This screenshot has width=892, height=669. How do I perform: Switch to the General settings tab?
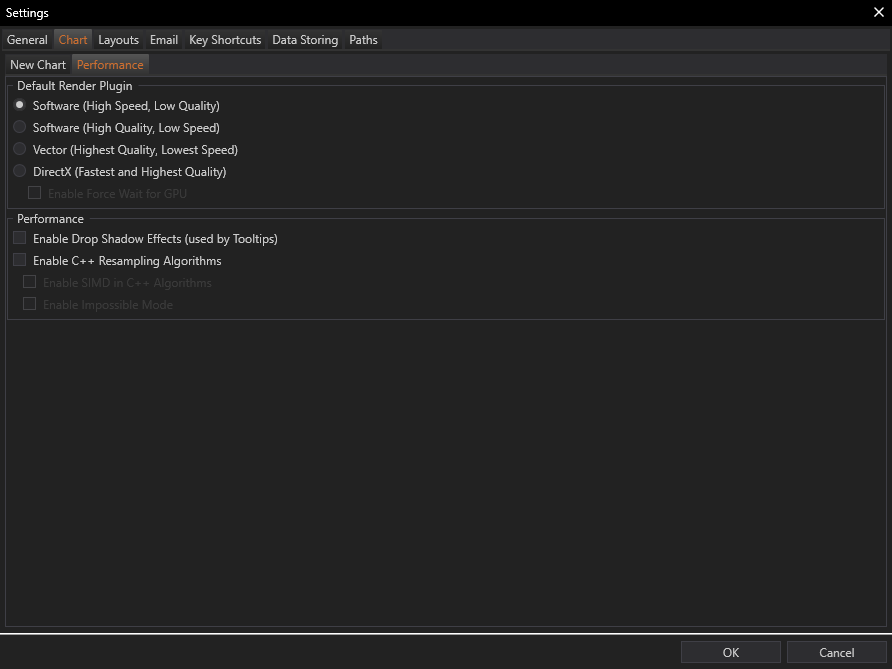(27, 40)
